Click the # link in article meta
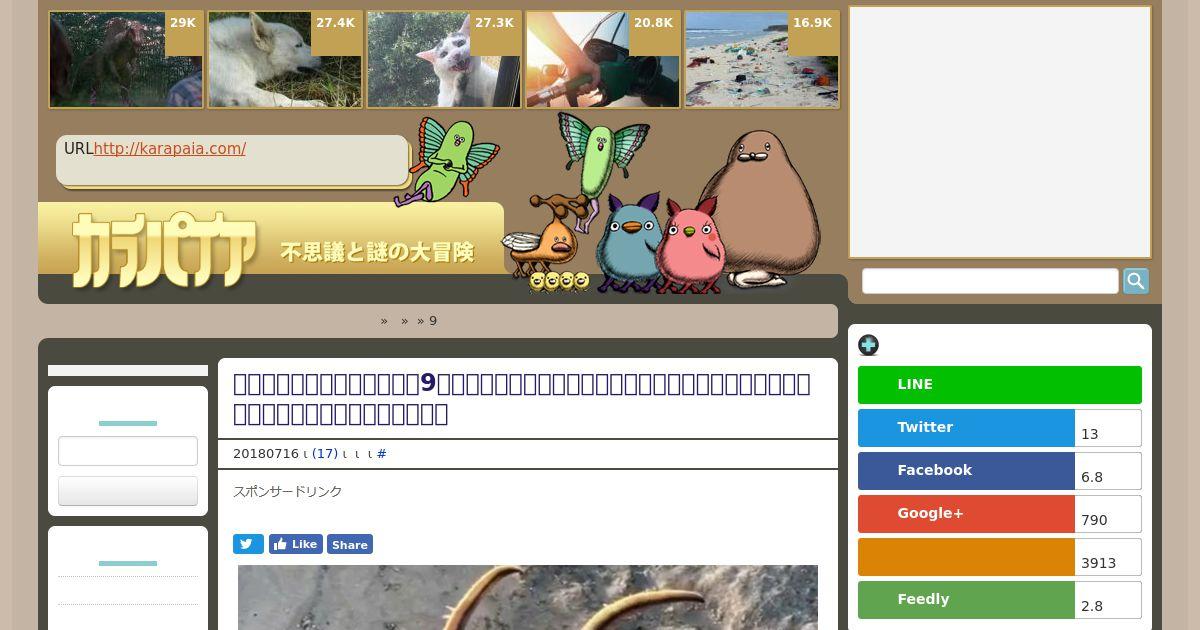Viewport: 1200px width, 630px height. [382, 454]
